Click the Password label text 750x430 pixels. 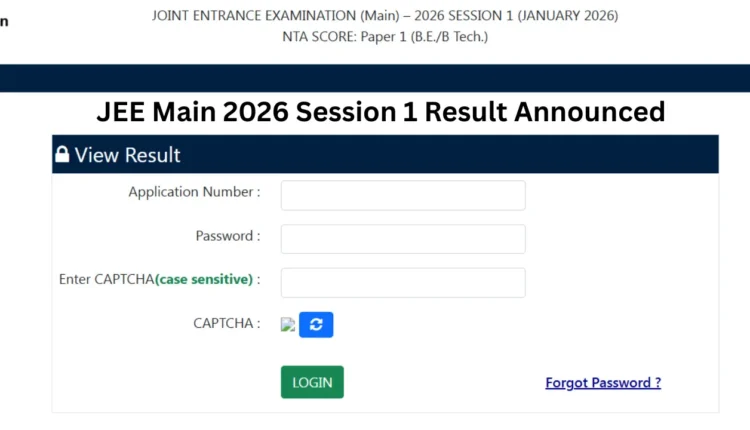[227, 236]
